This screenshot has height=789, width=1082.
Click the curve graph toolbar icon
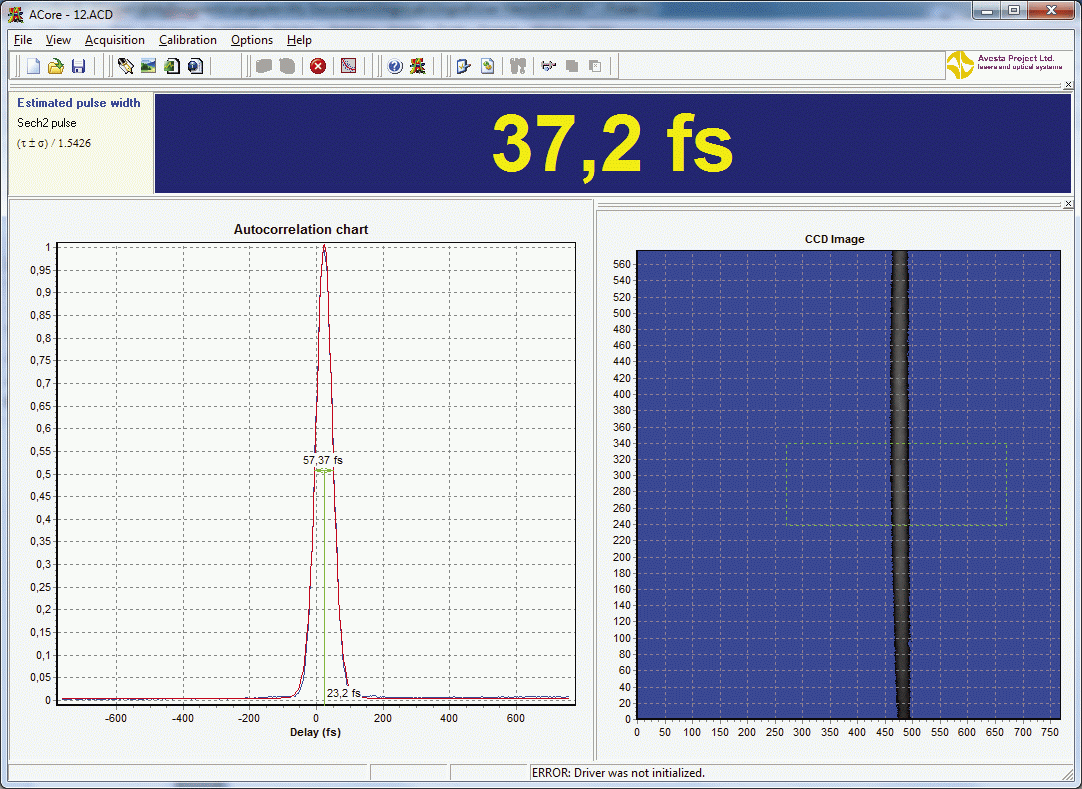(348, 66)
